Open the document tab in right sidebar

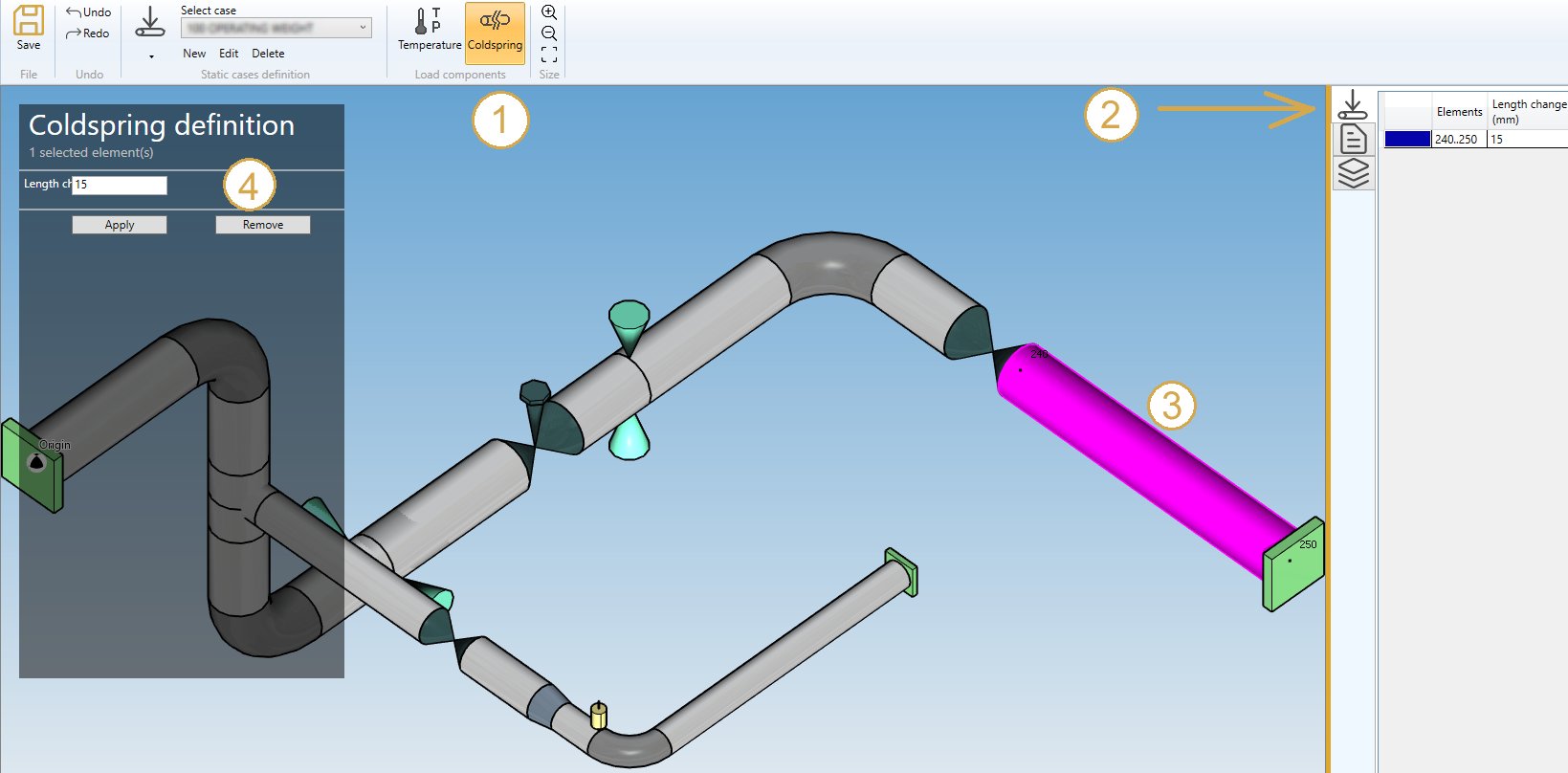click(1353, 139)
